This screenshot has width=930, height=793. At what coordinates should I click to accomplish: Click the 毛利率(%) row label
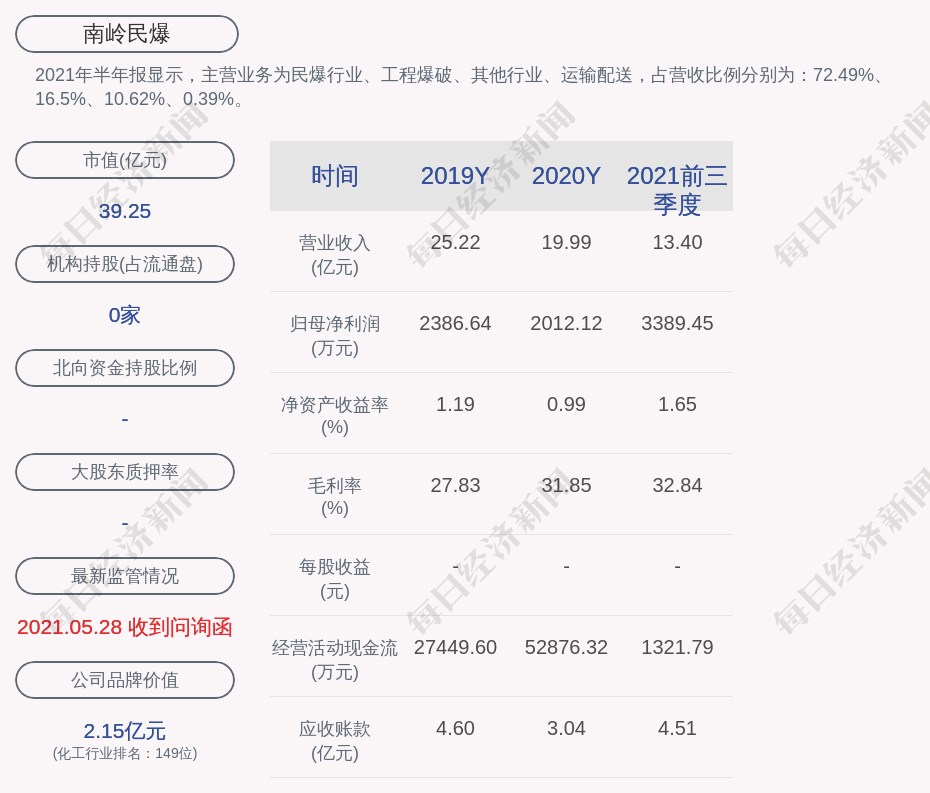[x=335, y=497]
